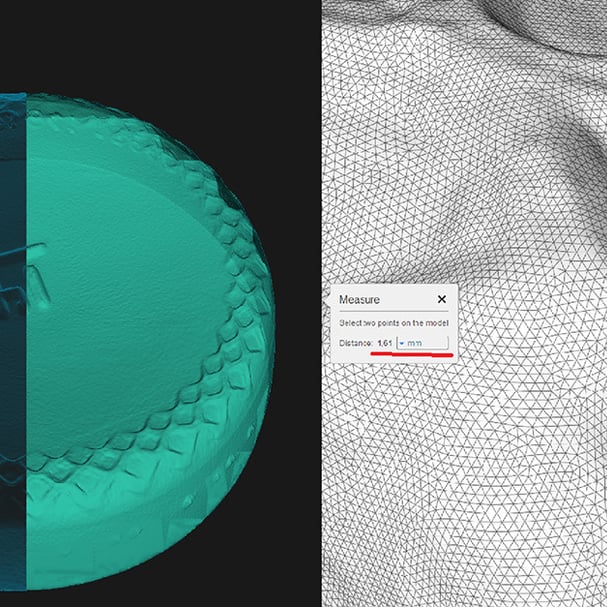
Task: Click the Measure dialog's left callout pointer
Action: pos(329,298)
